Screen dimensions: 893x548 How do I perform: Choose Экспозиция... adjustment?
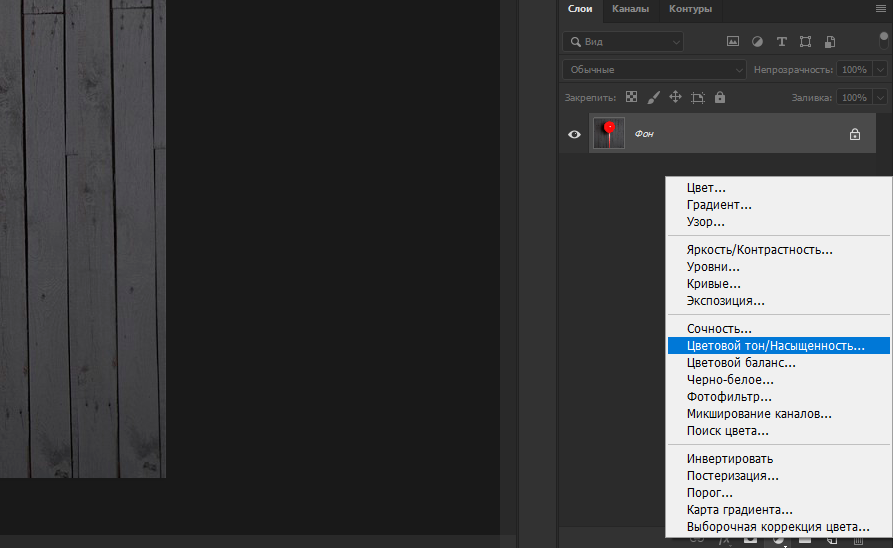coord(779,301)
